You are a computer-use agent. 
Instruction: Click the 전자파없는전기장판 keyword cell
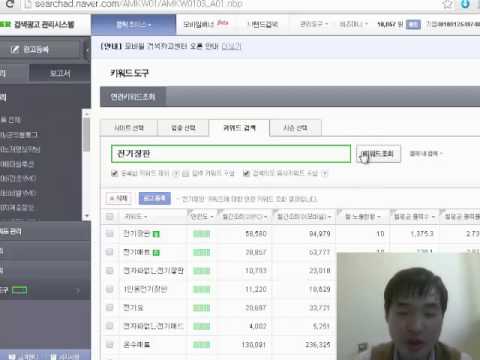click(x=153, y=271)
